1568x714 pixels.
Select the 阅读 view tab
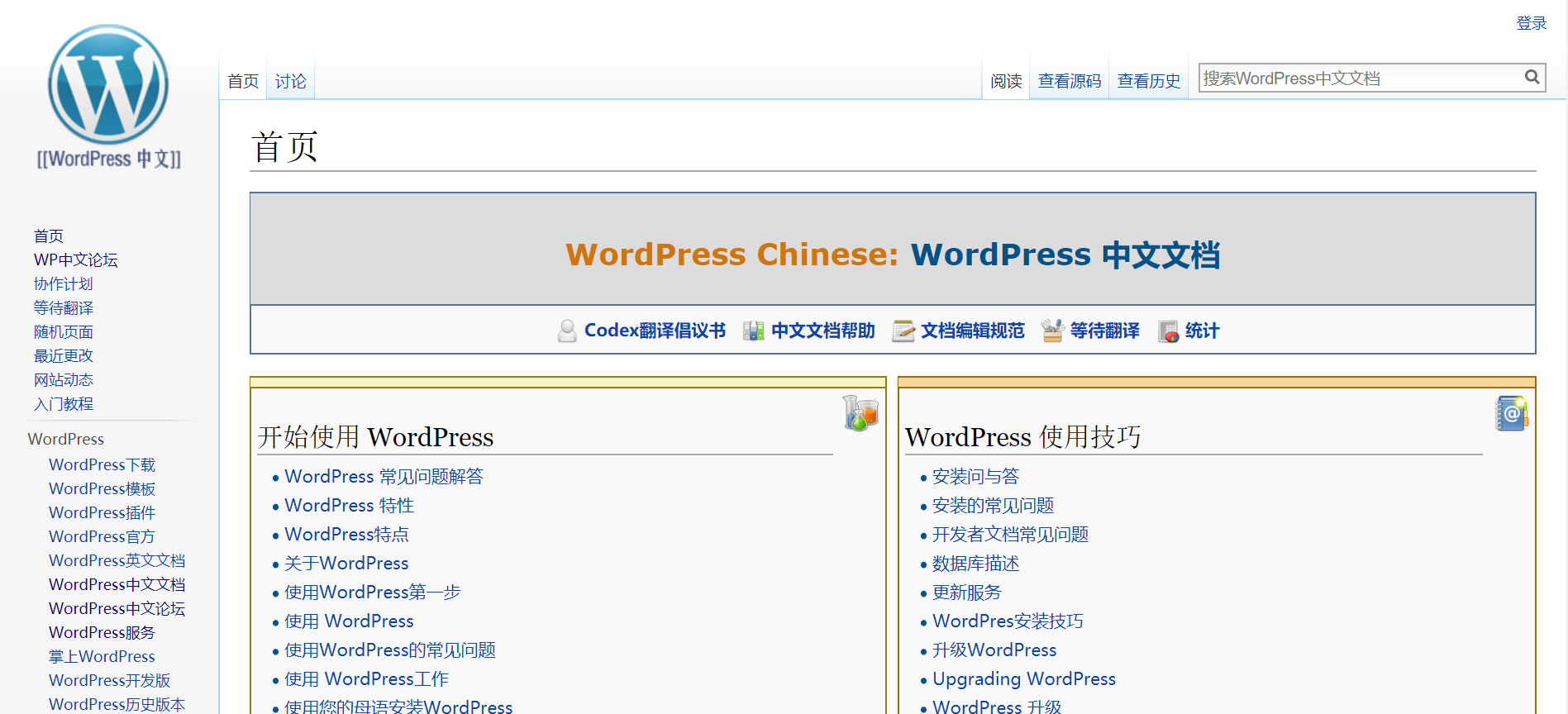(1006, 81)
